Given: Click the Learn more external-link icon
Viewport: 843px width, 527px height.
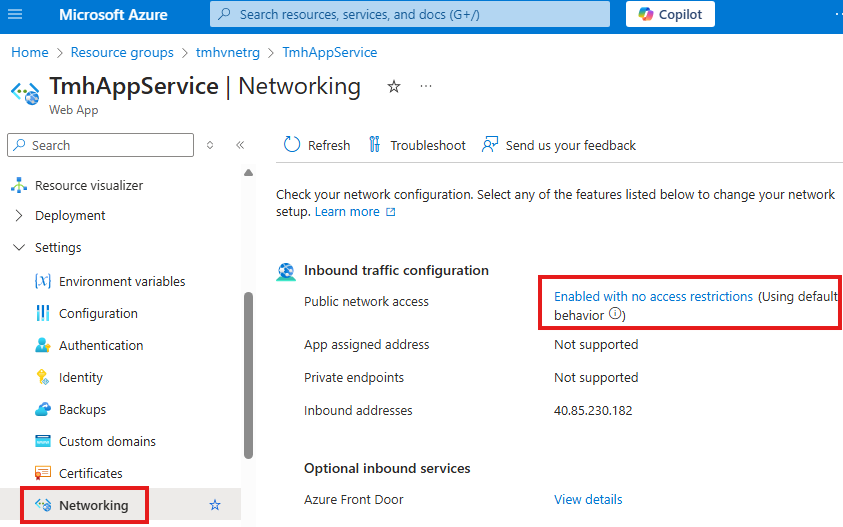Looking at the screenshot, I should coord(391,212).
